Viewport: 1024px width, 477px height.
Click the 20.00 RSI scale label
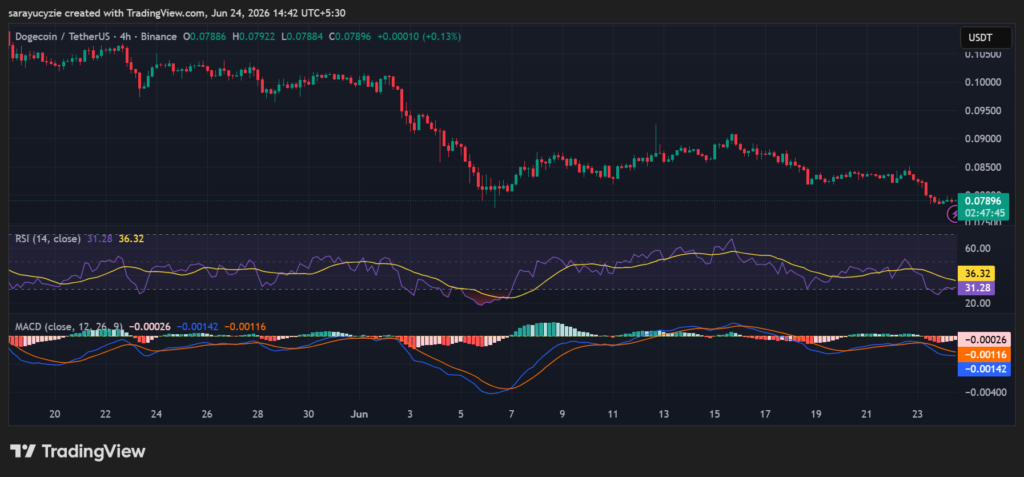tap(977, 303)
